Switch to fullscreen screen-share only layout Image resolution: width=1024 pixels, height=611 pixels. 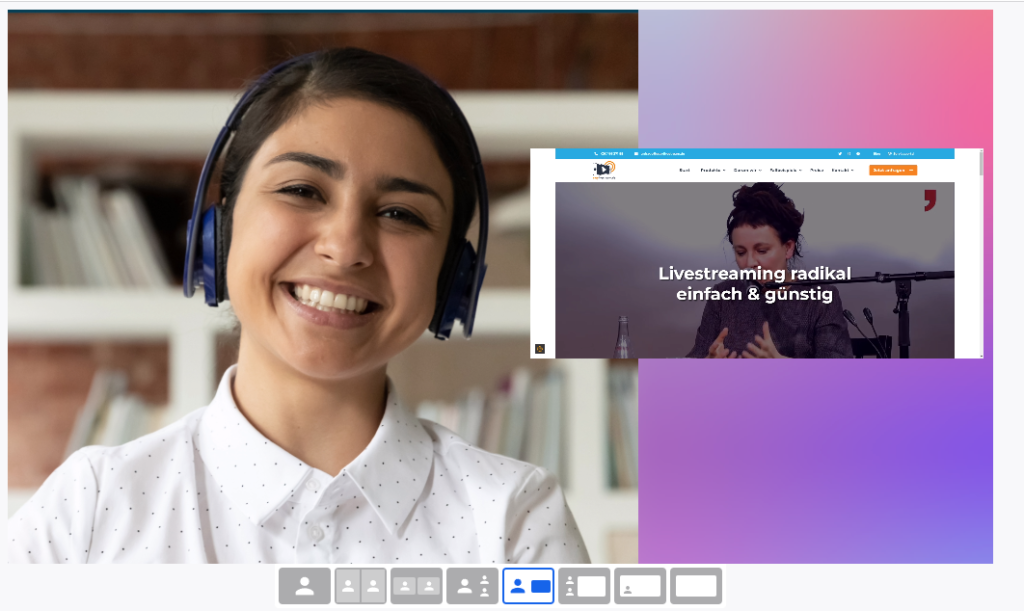pyautogui.click(x=696, y=586)
